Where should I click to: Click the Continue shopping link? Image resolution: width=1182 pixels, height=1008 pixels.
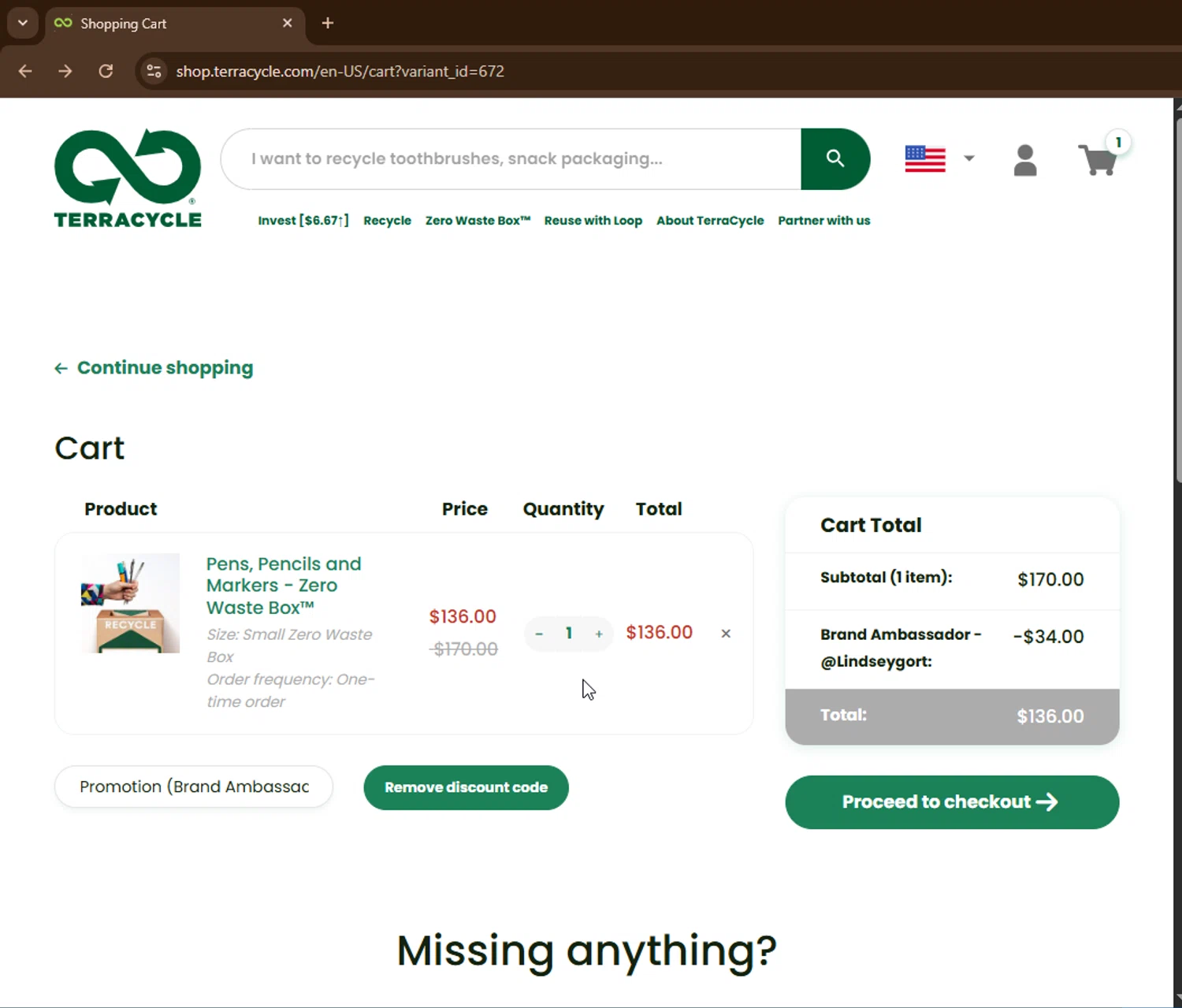(x=154, y=368)
